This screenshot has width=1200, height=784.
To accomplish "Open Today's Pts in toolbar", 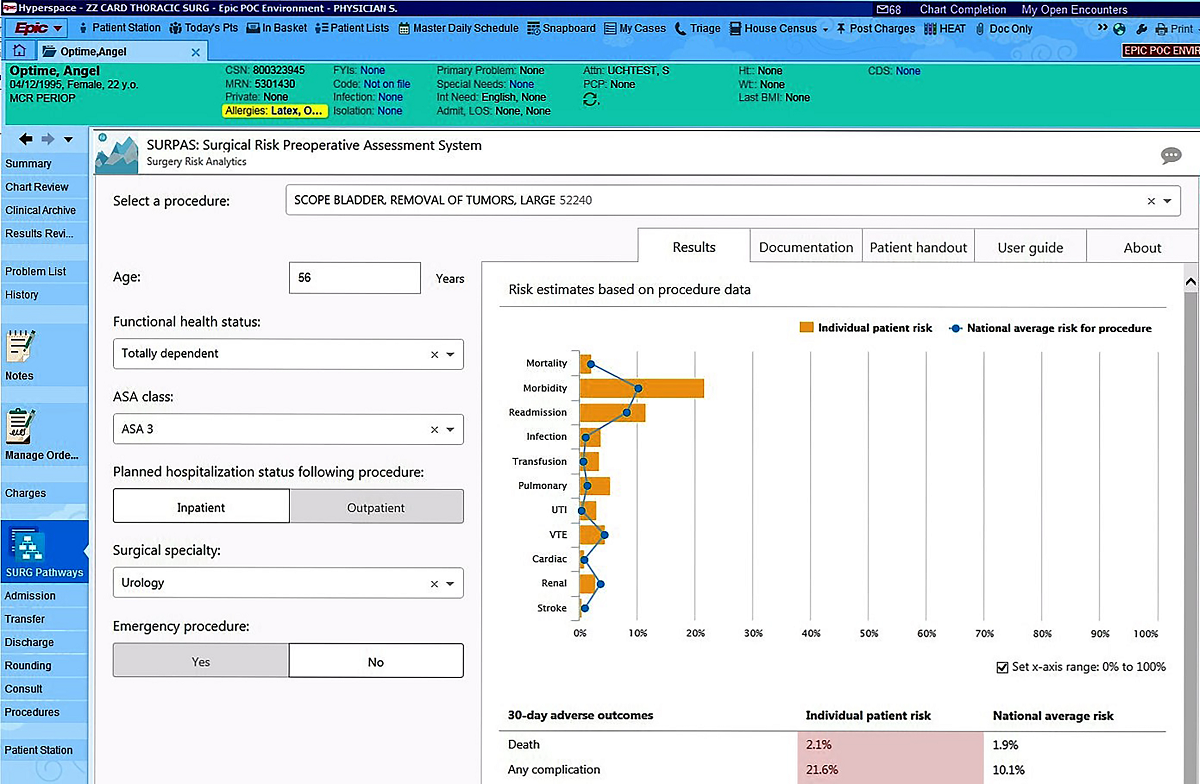I will coord(203,28).
